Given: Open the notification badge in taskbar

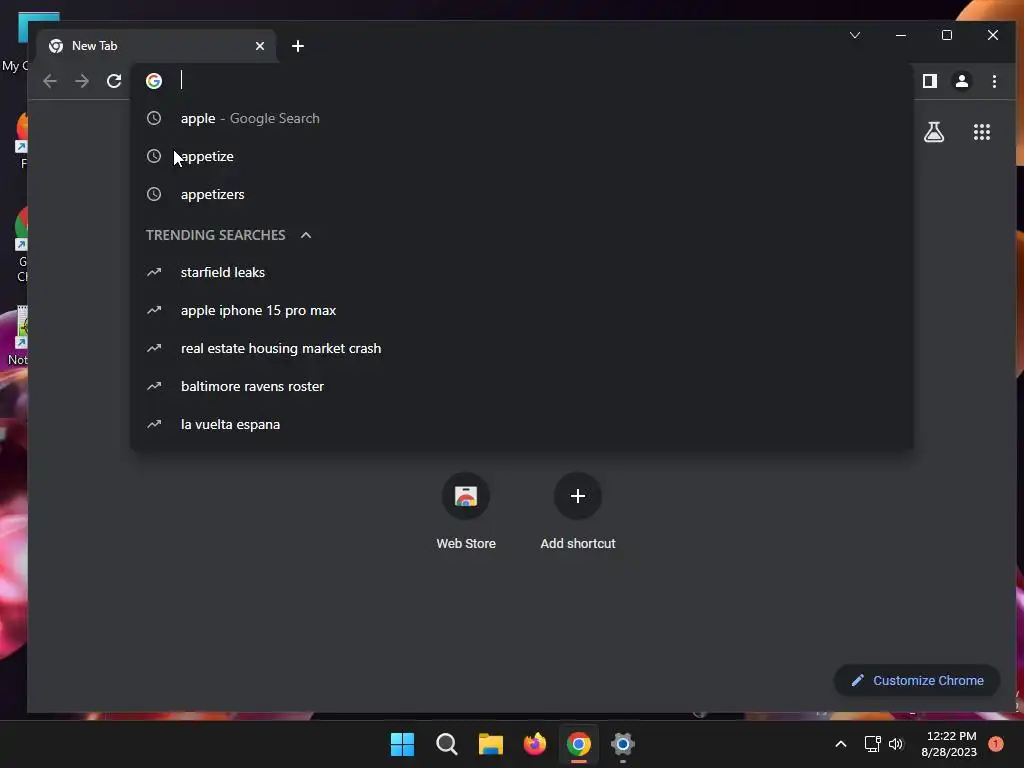Looking at the screenshot, I should point(996,743).
